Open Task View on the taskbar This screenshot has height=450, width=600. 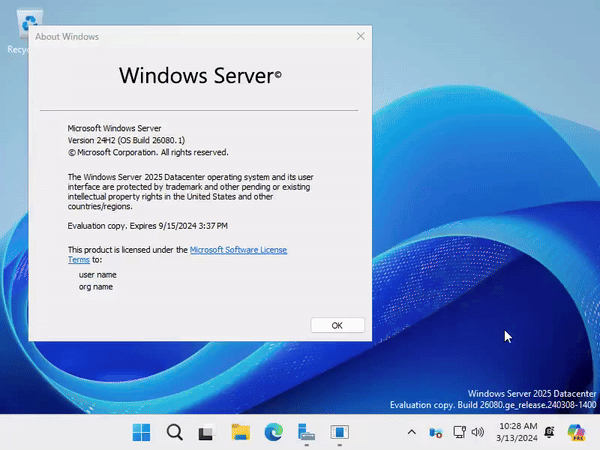coord(206,433)
